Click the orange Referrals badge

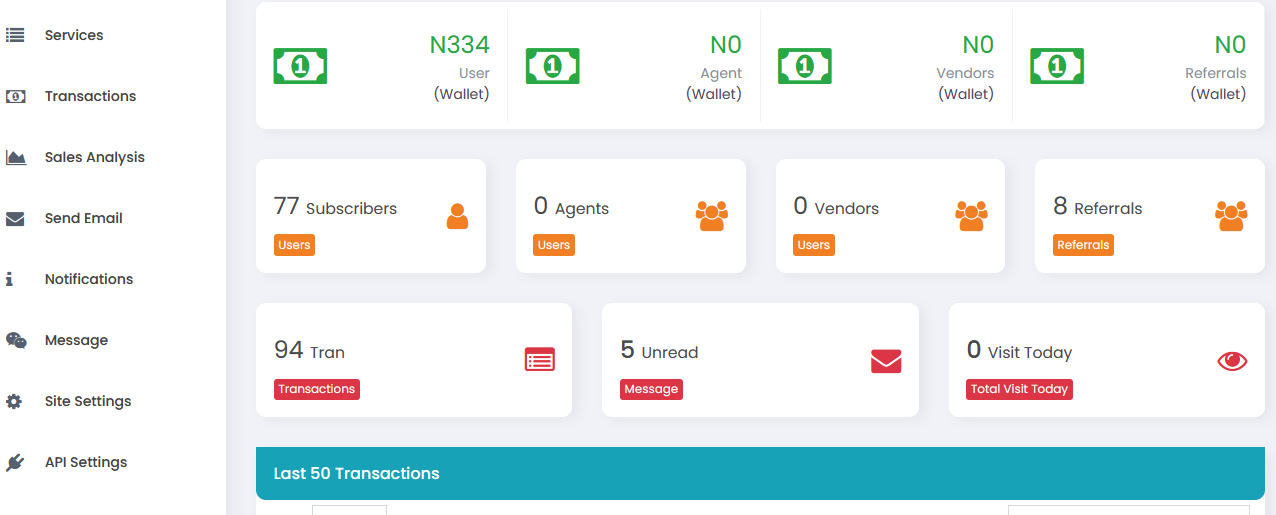click(1083, 245)
